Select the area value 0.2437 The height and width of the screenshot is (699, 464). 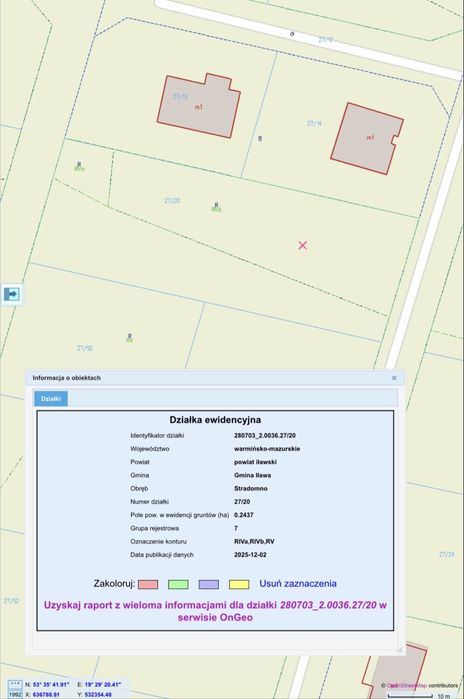tap(244, 515)
